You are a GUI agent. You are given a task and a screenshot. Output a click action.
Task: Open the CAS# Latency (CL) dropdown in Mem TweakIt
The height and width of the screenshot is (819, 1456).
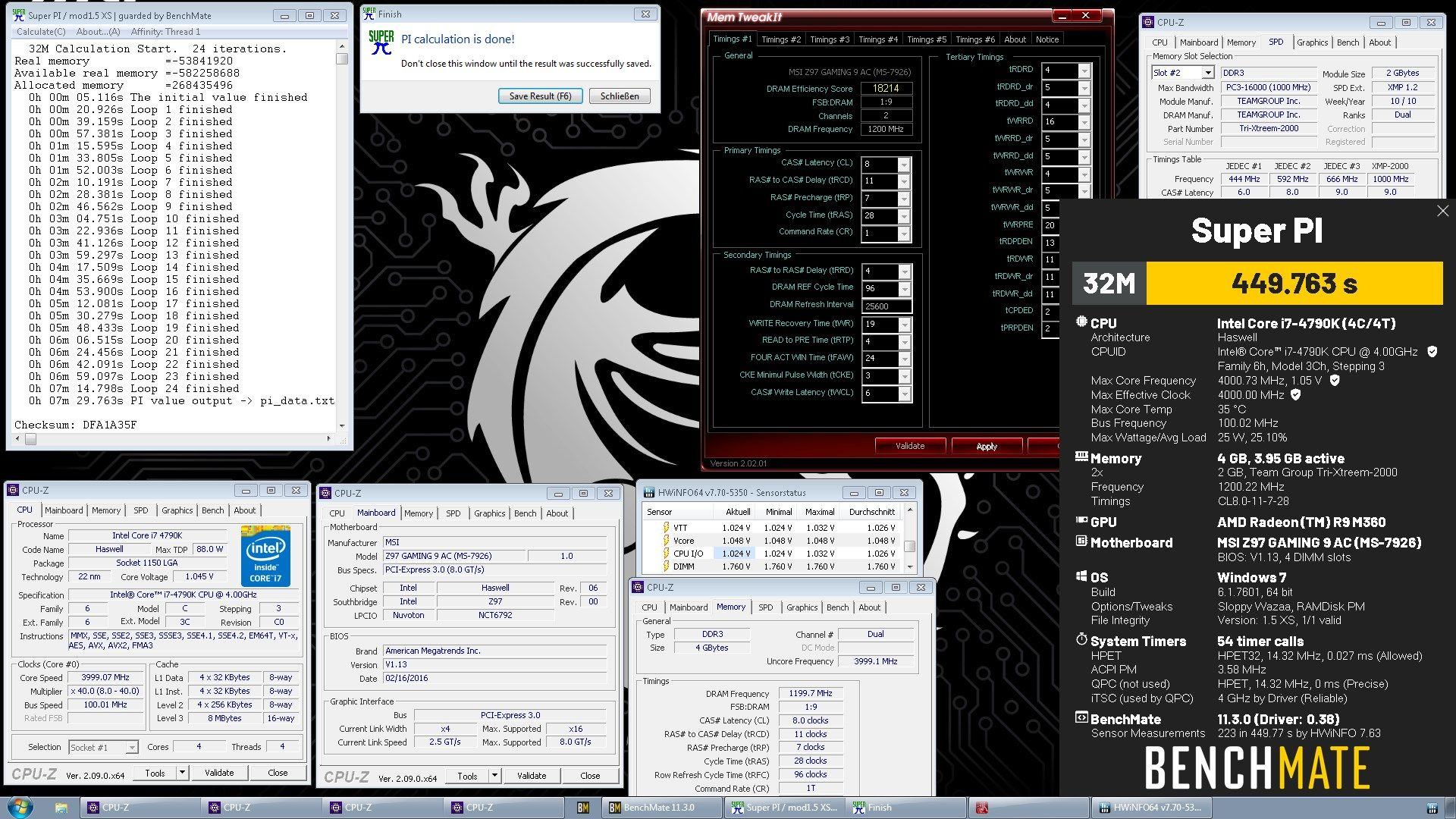click(x=903, y=165)
